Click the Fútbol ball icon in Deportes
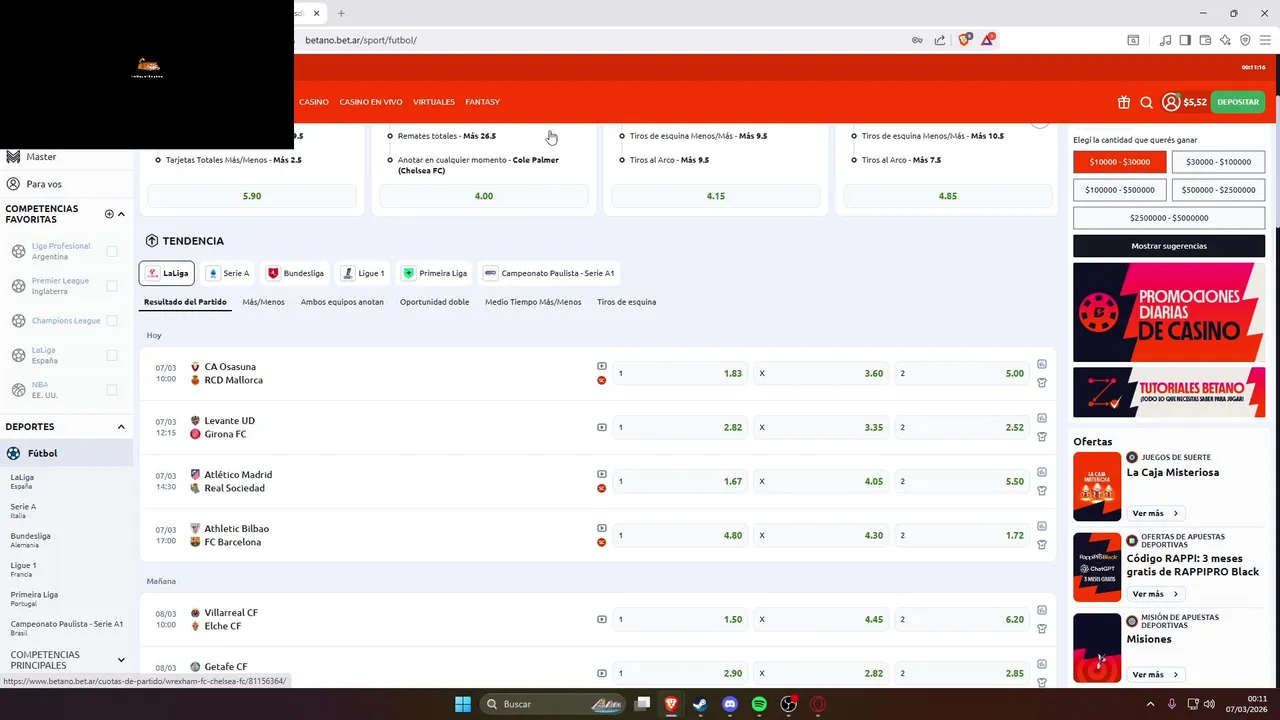The image size is (1280, 720). 14,453
